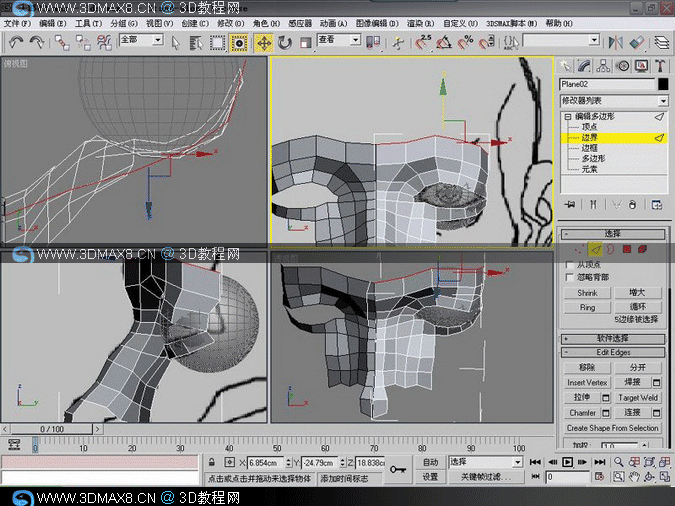Screen dimensions: 675x506
Task: Collapse the Edit Edges rollout
Action: (x=613, y=352)
